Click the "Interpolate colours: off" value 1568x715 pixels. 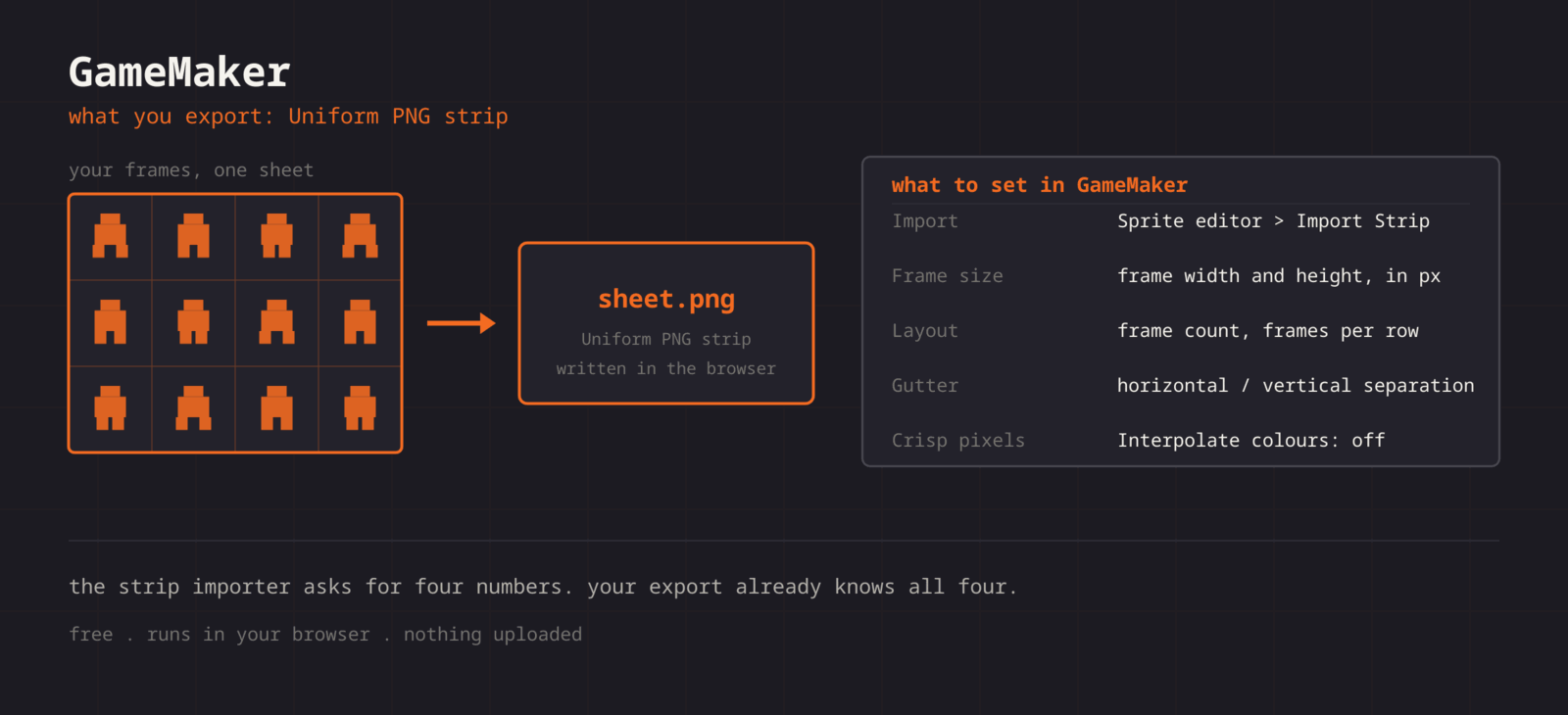(x=1251, y=441)
